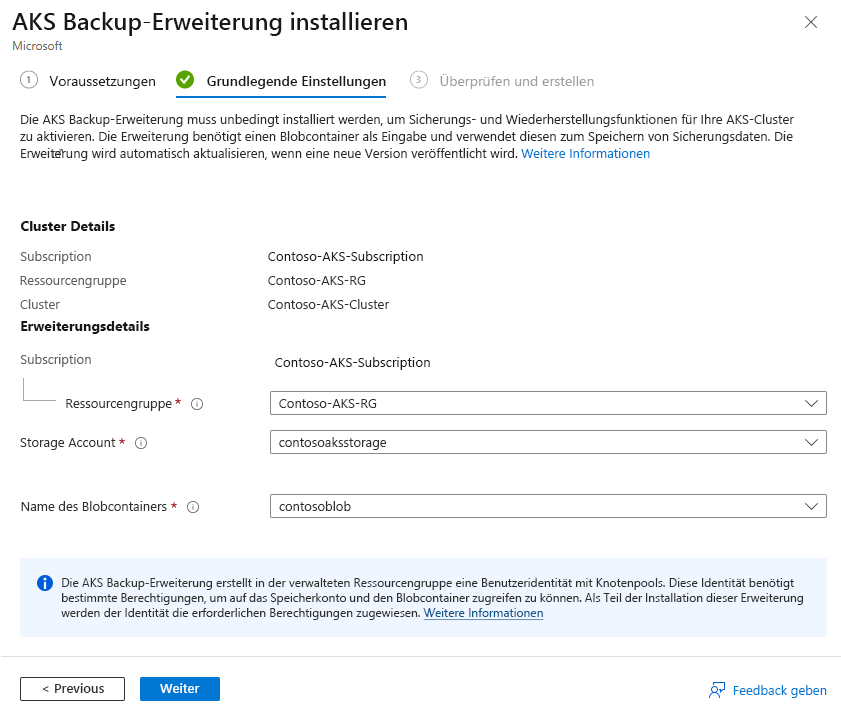The width and height of the screenshot is (841, 709).
Task: Close the AKS Backup-Erweiterung dialog
Action: [x=811, y=22]
